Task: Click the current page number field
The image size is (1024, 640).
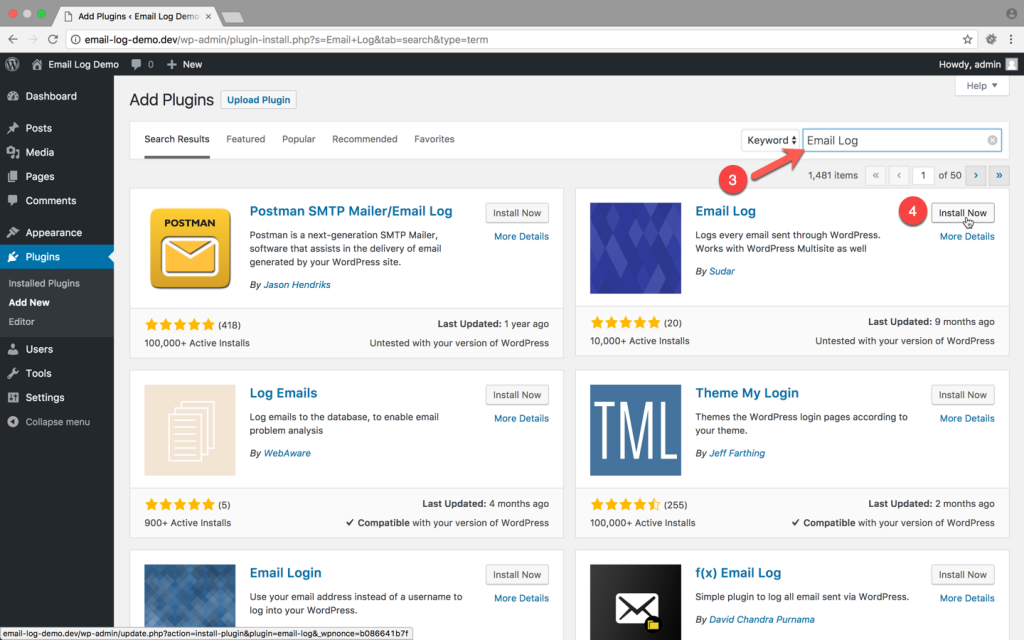Action: tap(923, 175)
